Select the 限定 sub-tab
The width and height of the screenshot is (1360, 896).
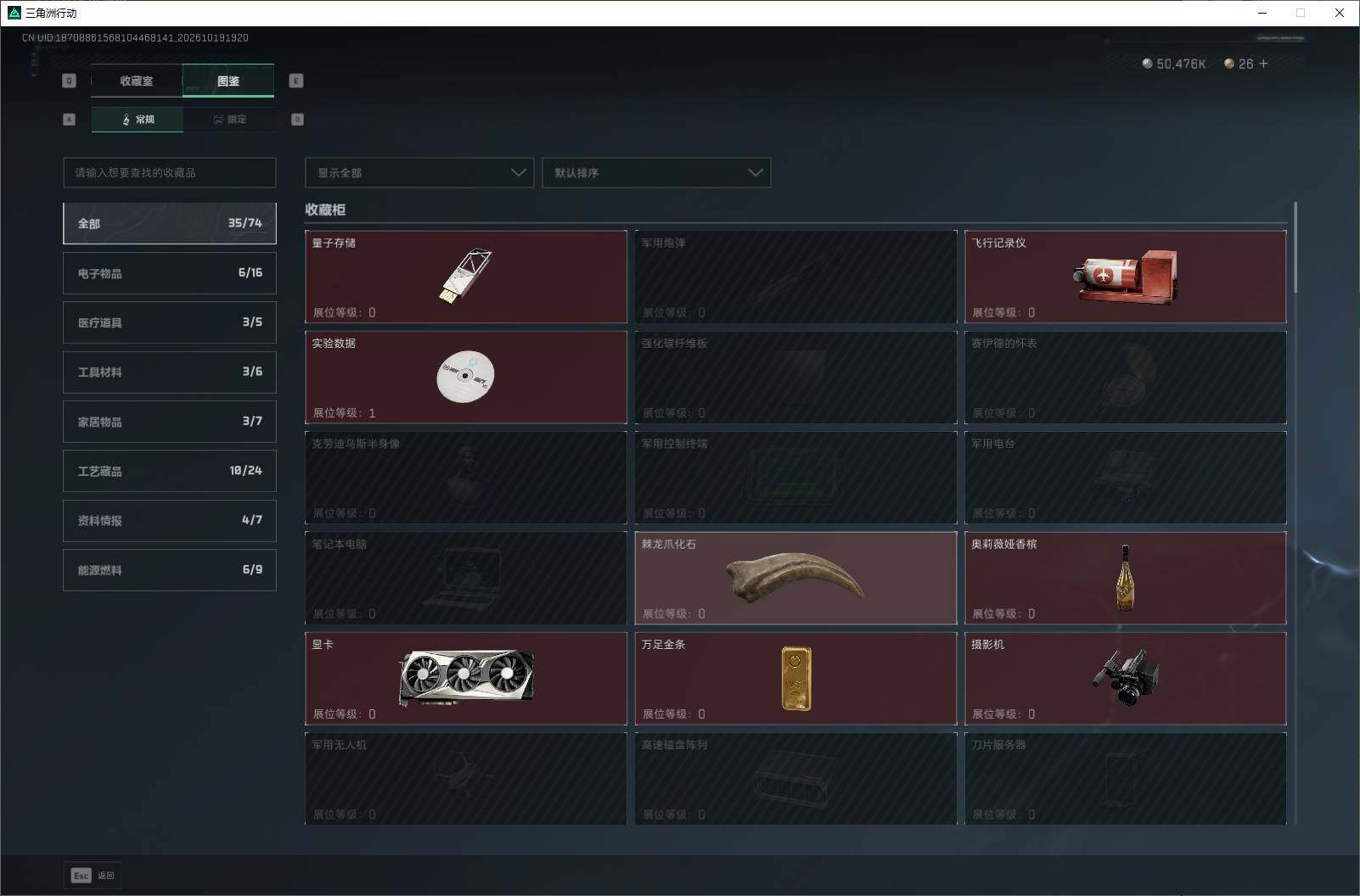pos(229,120)
